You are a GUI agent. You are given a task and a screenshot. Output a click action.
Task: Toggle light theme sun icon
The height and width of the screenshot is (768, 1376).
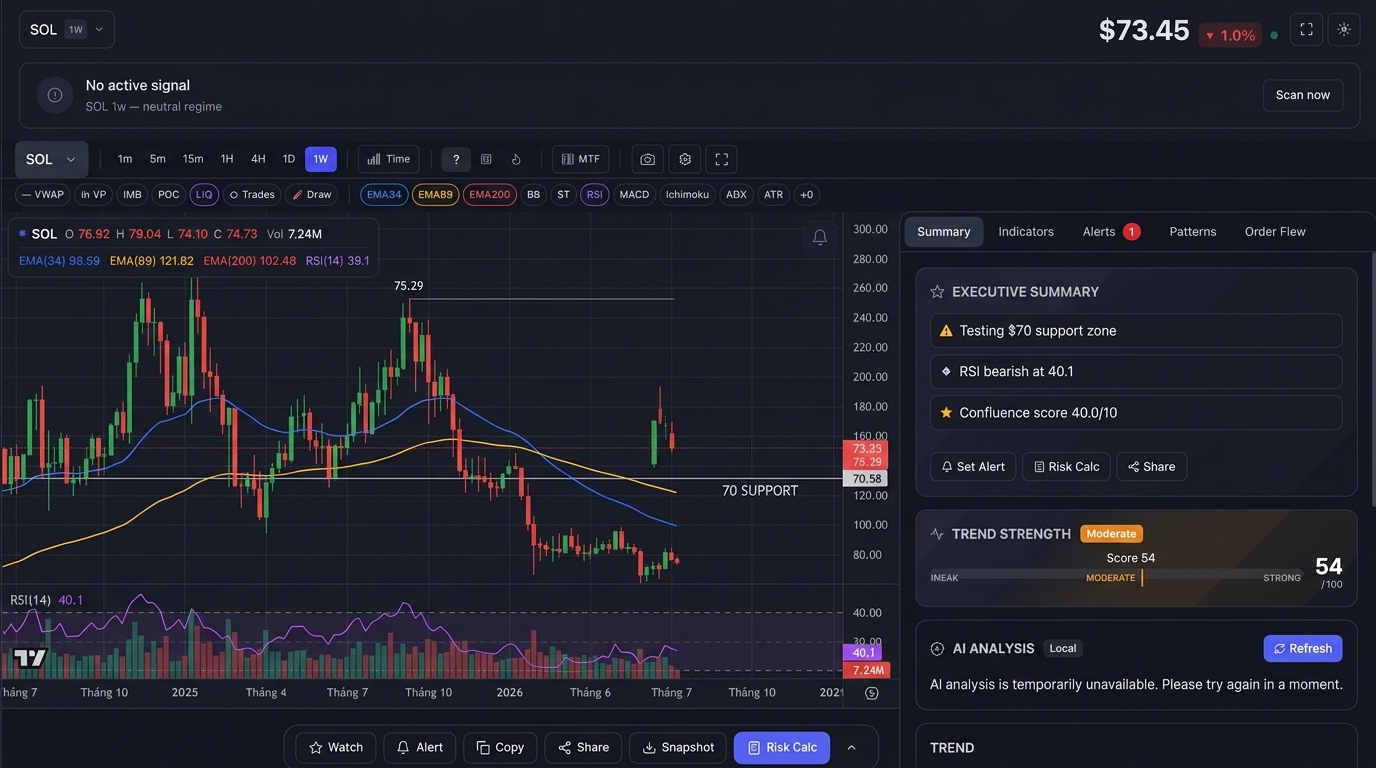(1344, 30)
